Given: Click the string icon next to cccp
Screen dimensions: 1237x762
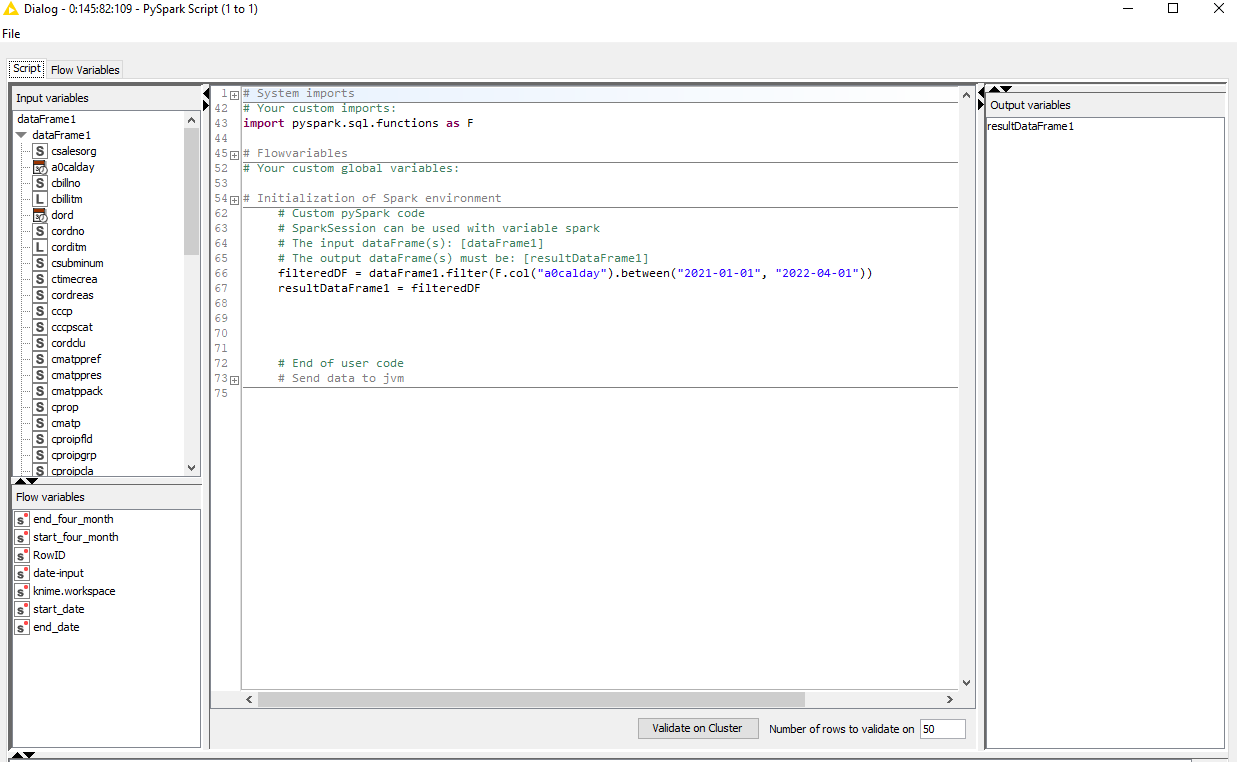Looking at the screenshot, I should [40, 311].
